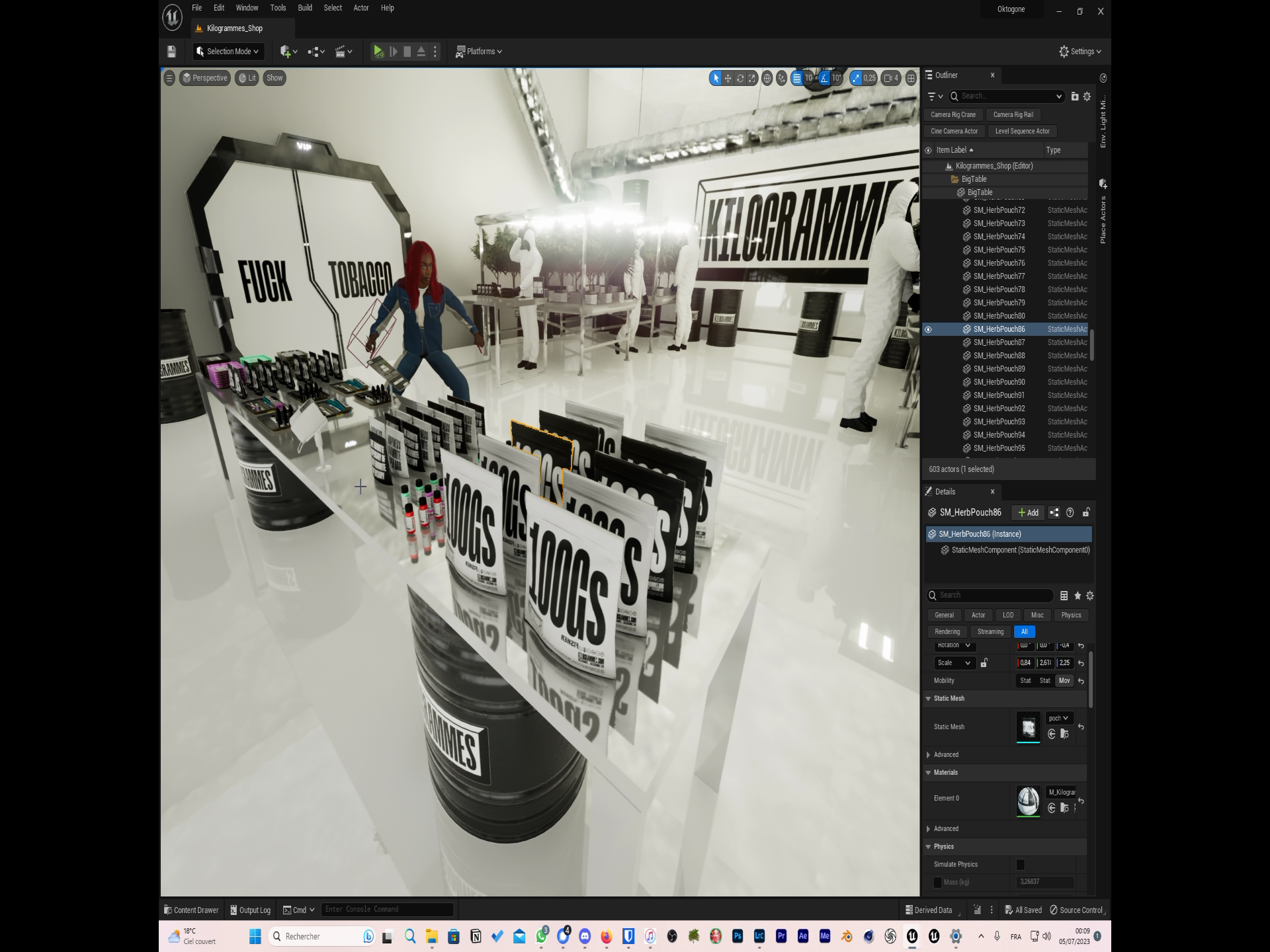Open the Build menu
Viewport: 1270px width, 952px height.
point(305,8)
